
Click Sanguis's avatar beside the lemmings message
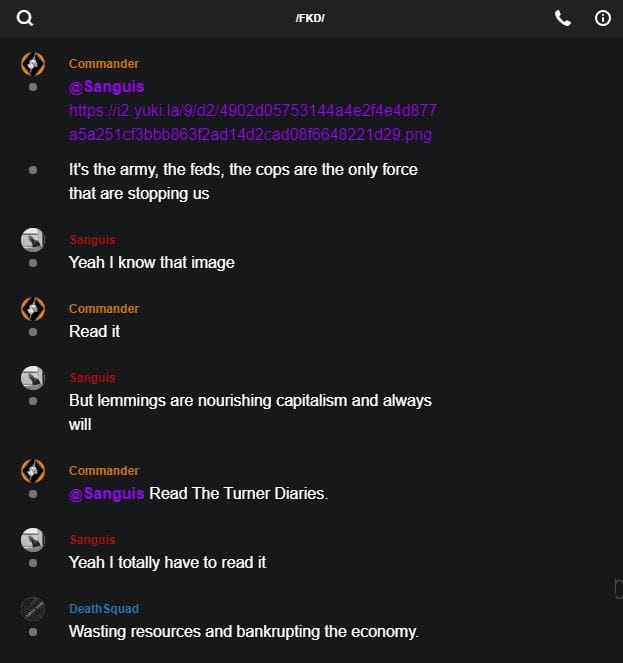coord(33,378)
